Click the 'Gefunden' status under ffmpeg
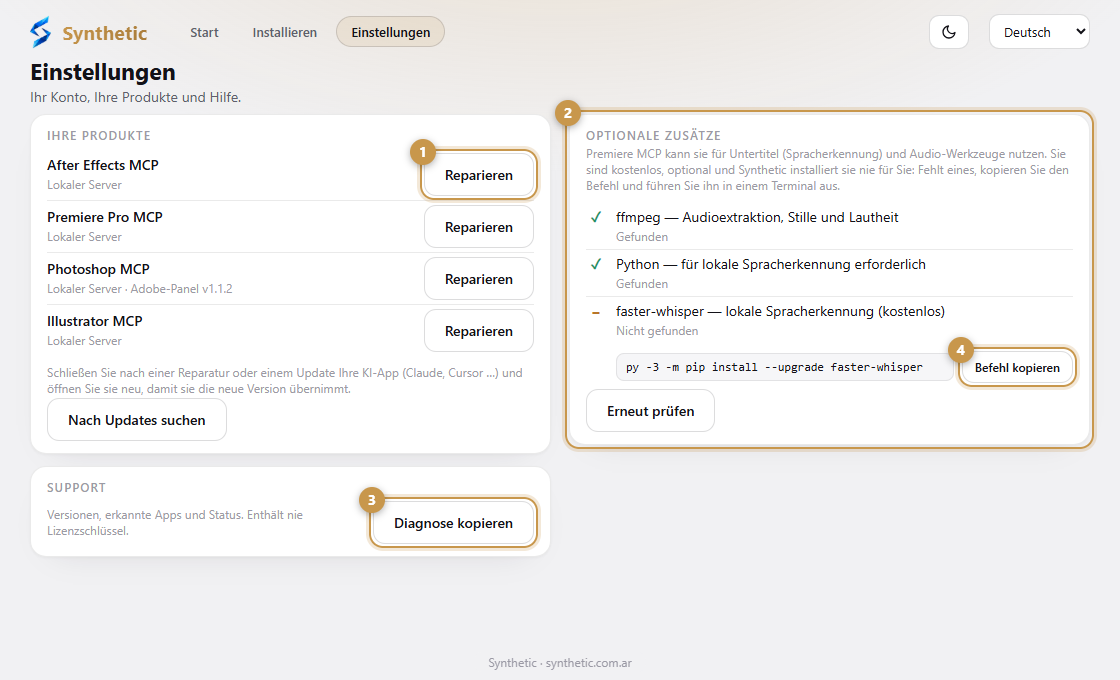Viewport: 1120px width, 680px height. click(642, 236)
